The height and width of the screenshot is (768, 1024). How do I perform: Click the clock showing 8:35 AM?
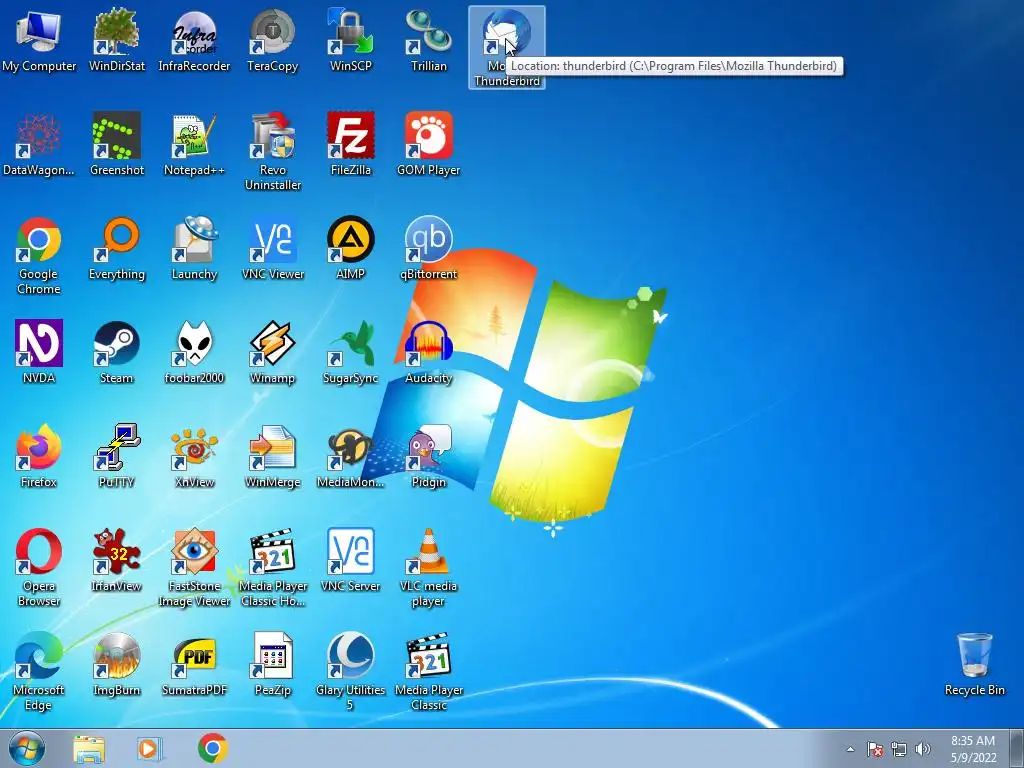pos(973,749)
